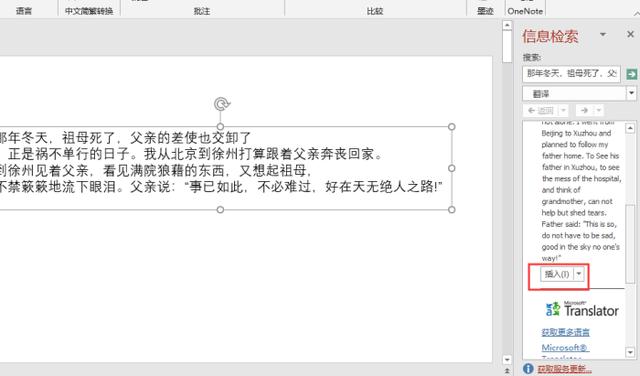Viewport: 640px width, 376px height.
Task: Open the 获取更多语言 link
Action: click(565, 332)
